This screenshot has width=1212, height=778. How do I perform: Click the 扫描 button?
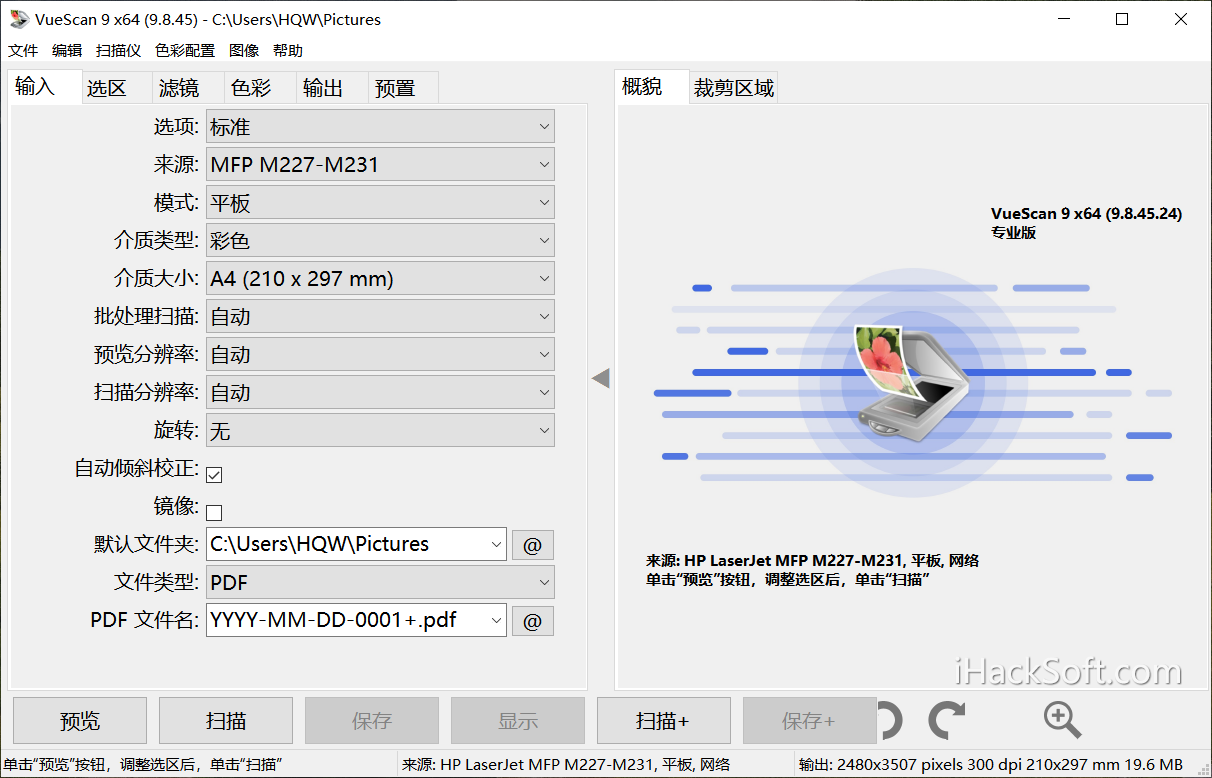226,721
